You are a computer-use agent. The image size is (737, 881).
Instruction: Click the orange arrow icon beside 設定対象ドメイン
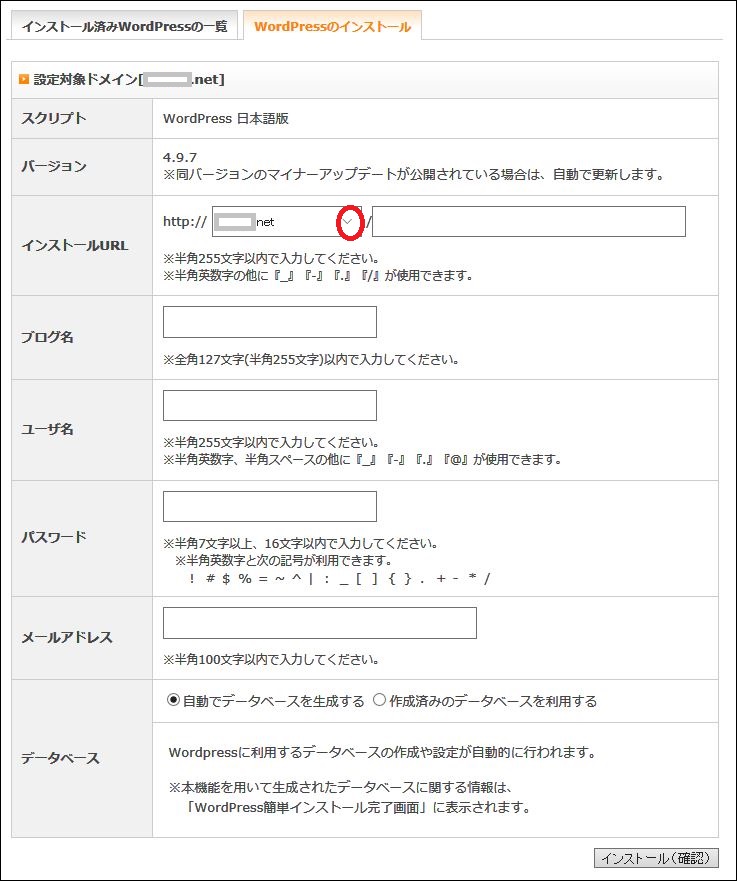point(24,79)
